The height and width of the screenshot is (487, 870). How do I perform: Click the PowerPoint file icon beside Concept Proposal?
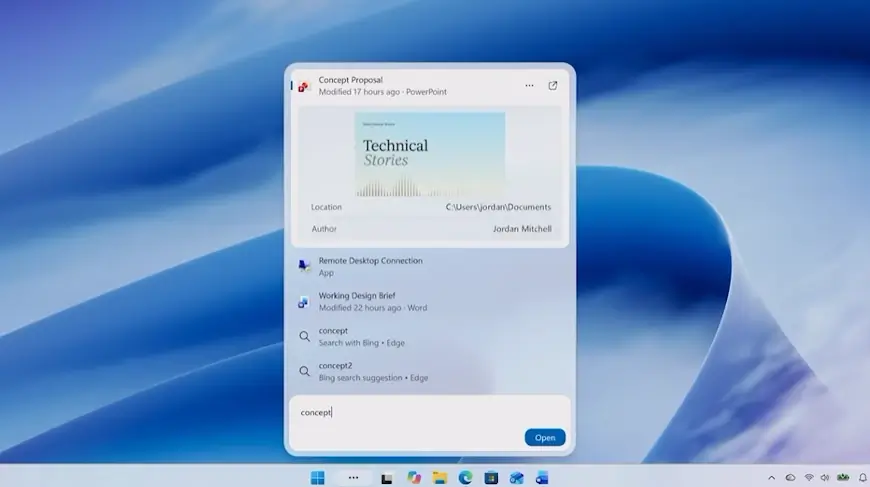304,86
